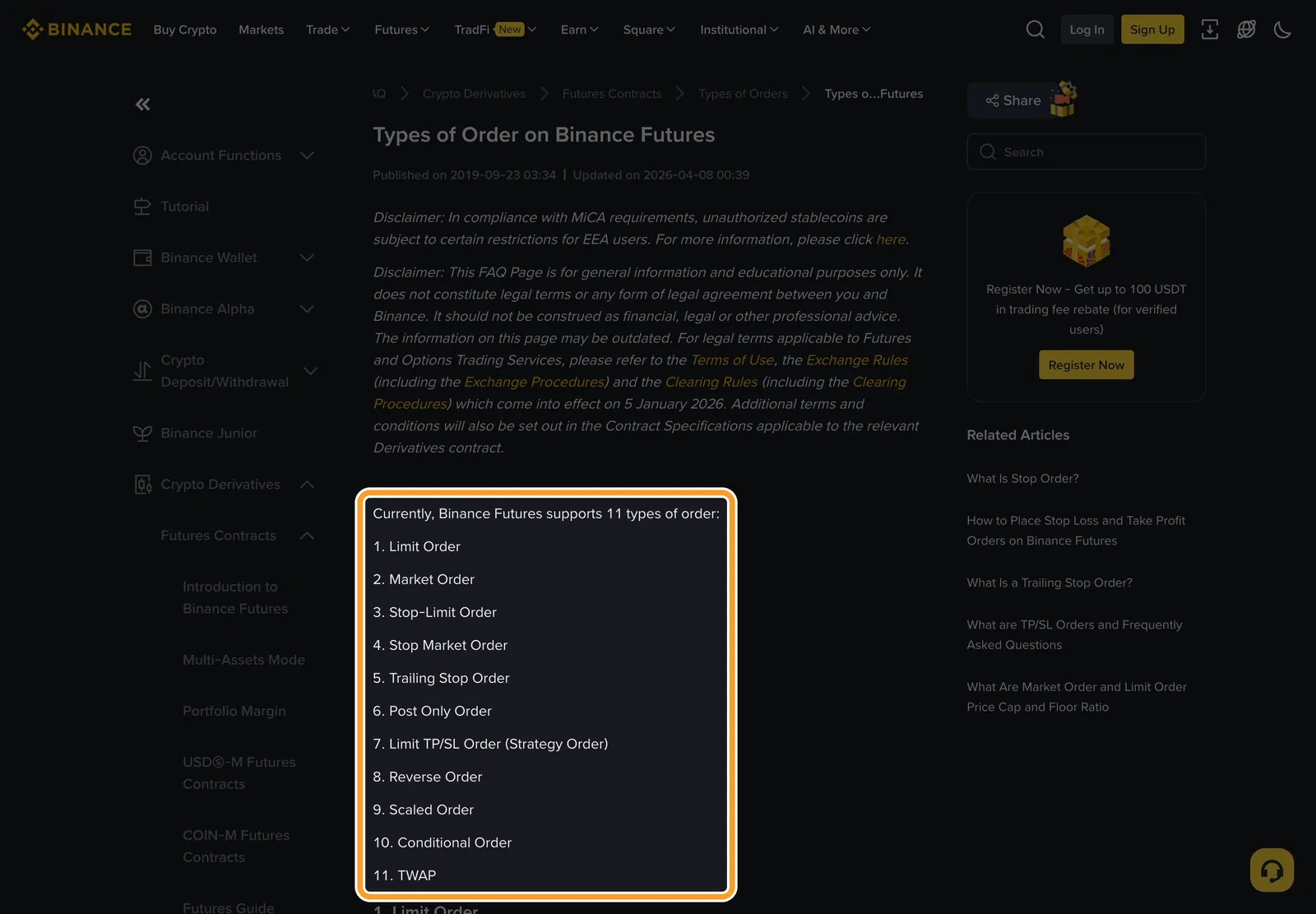Open the Futures dropdown menu
The image size is (1316, 914).
pos(401,30)
